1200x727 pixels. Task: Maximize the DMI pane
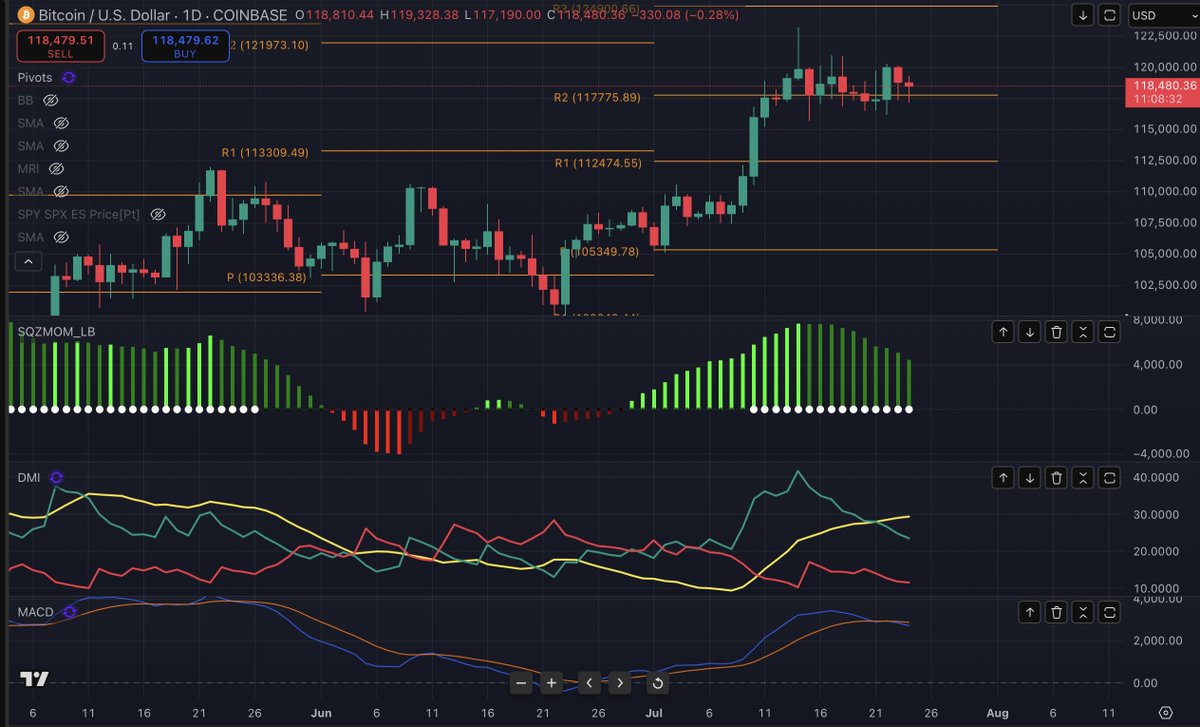pos(1109,479)
